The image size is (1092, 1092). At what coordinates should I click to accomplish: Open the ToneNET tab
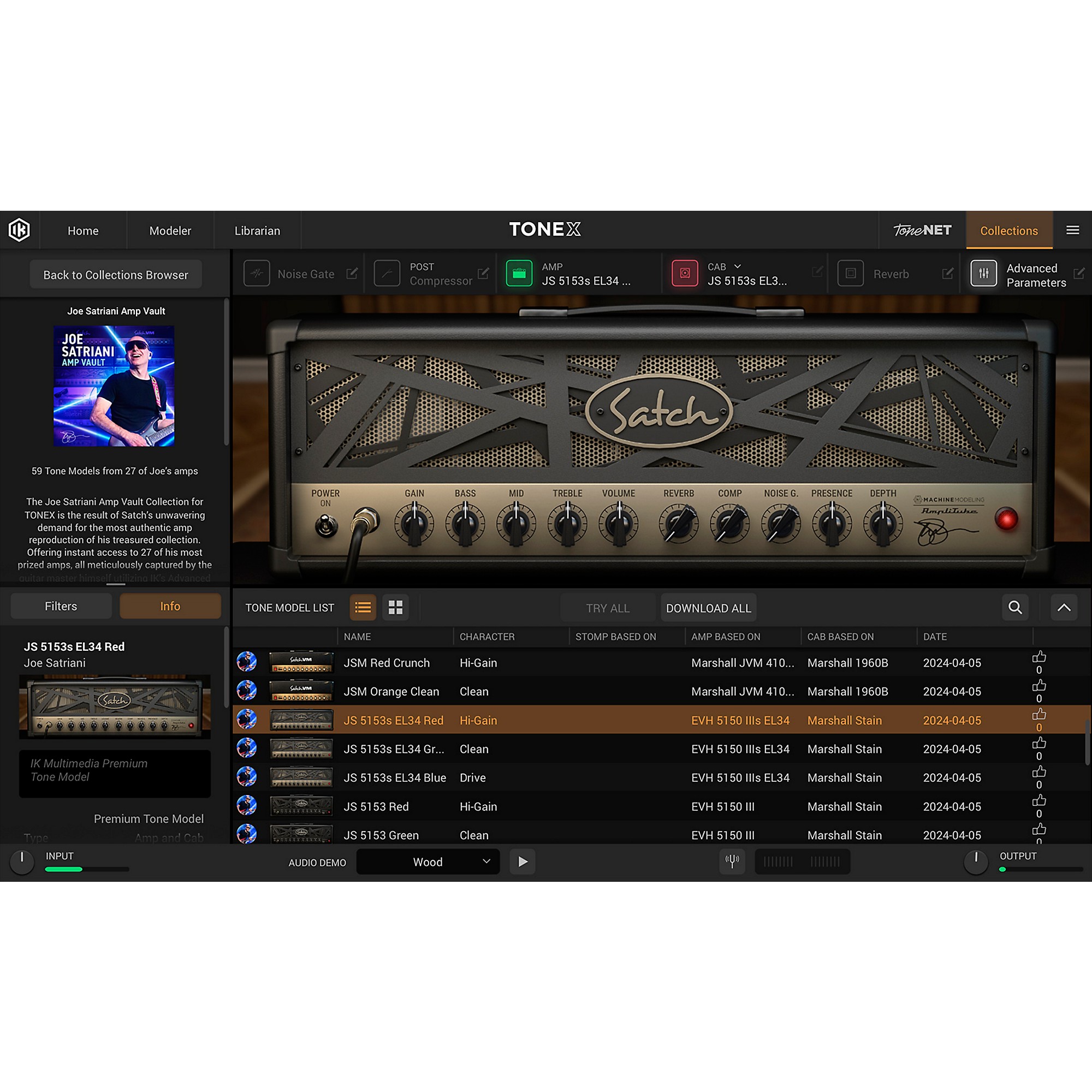tap(922, 230)
